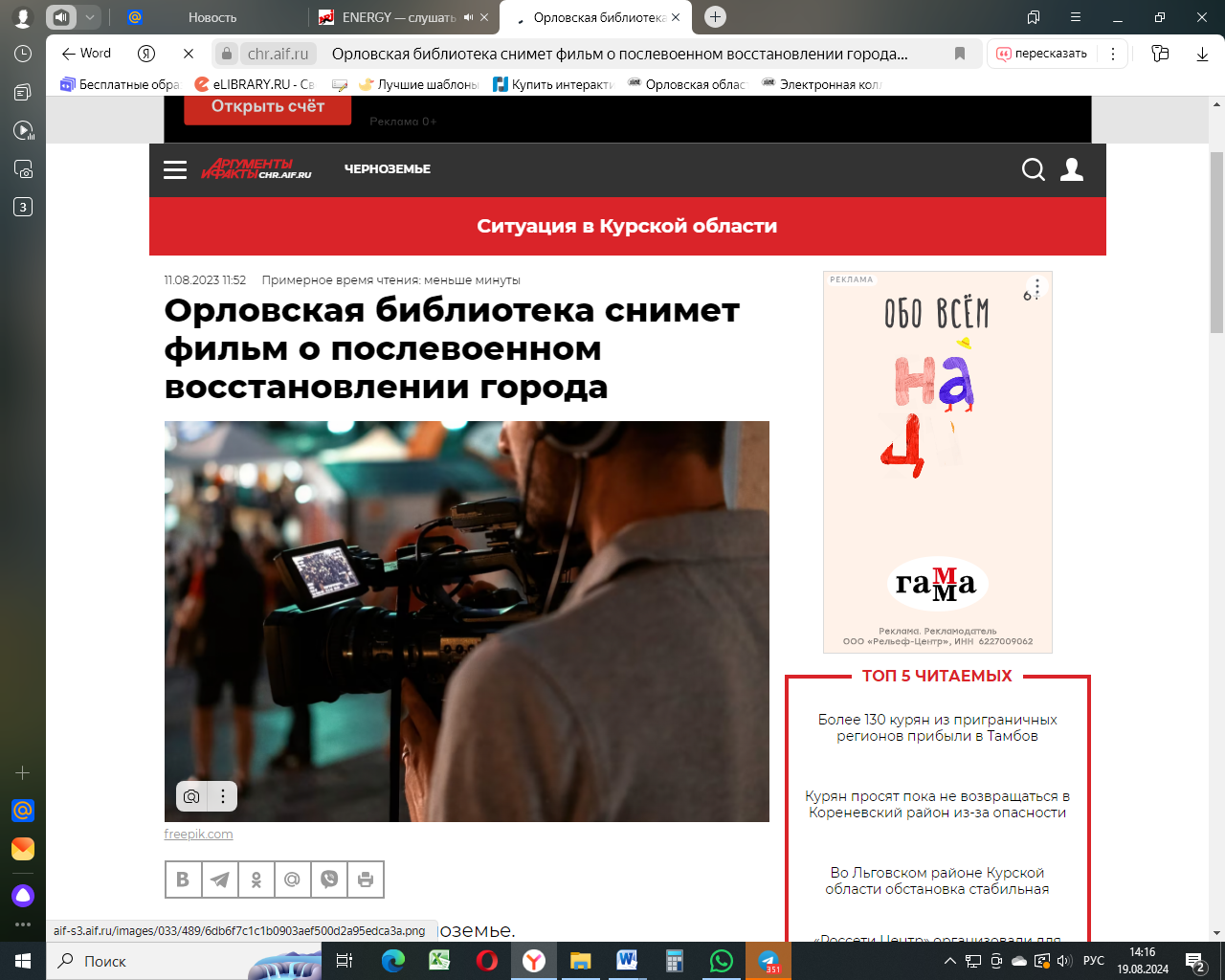Share the article to Odnoklassniki
The width and height of the screenshot is (1225, 980).
click(256, 880)
